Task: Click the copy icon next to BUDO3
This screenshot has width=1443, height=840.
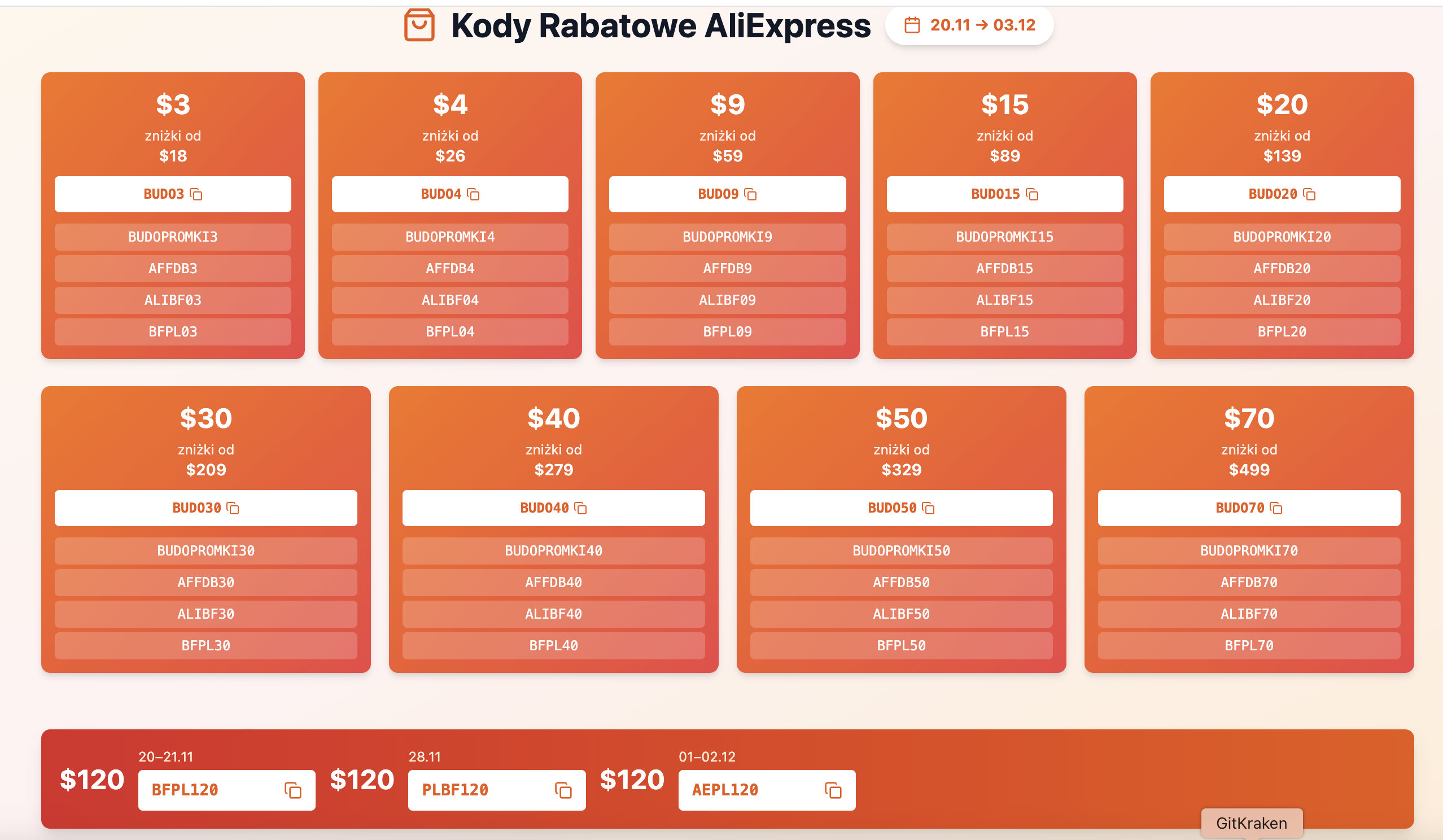Action: tap(196, 195)
